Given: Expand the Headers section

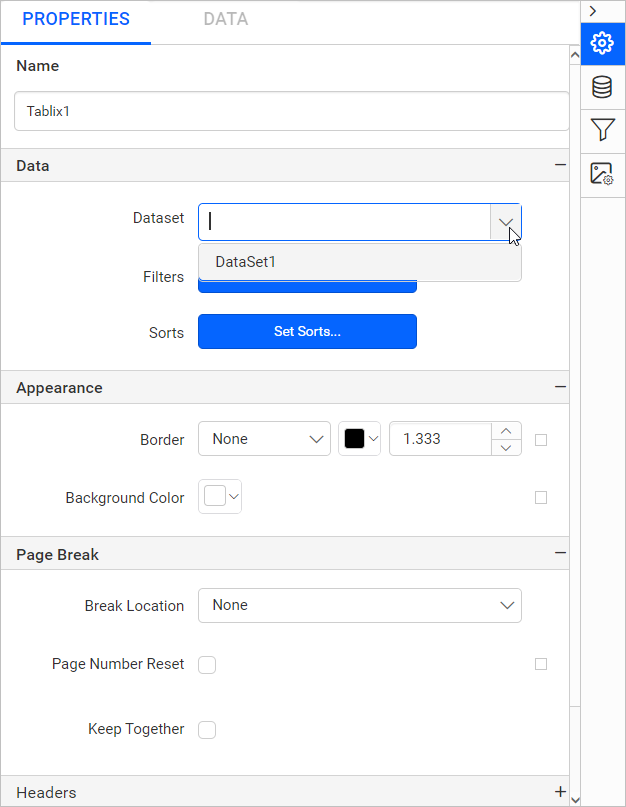Looking at the screenshot, I should 560,792.
